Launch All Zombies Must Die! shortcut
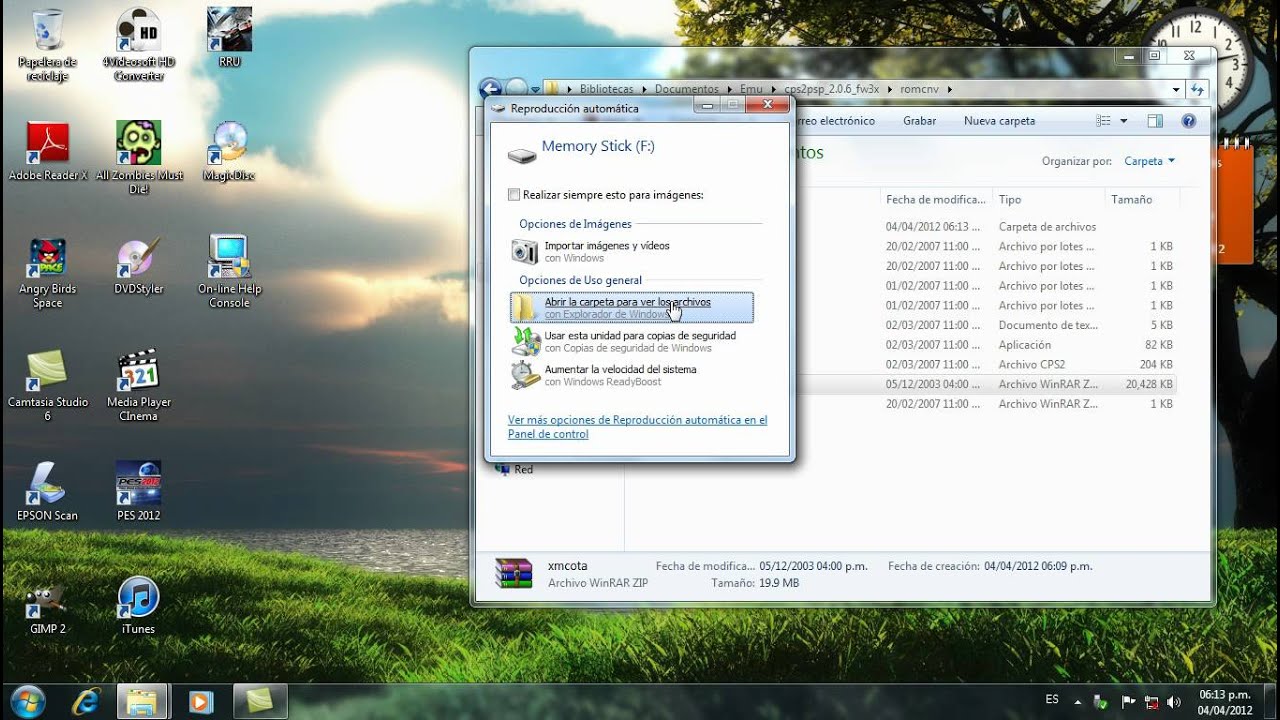Image resolution: width=1280 pixels, height=720 pixels. (x=138, y=158)
